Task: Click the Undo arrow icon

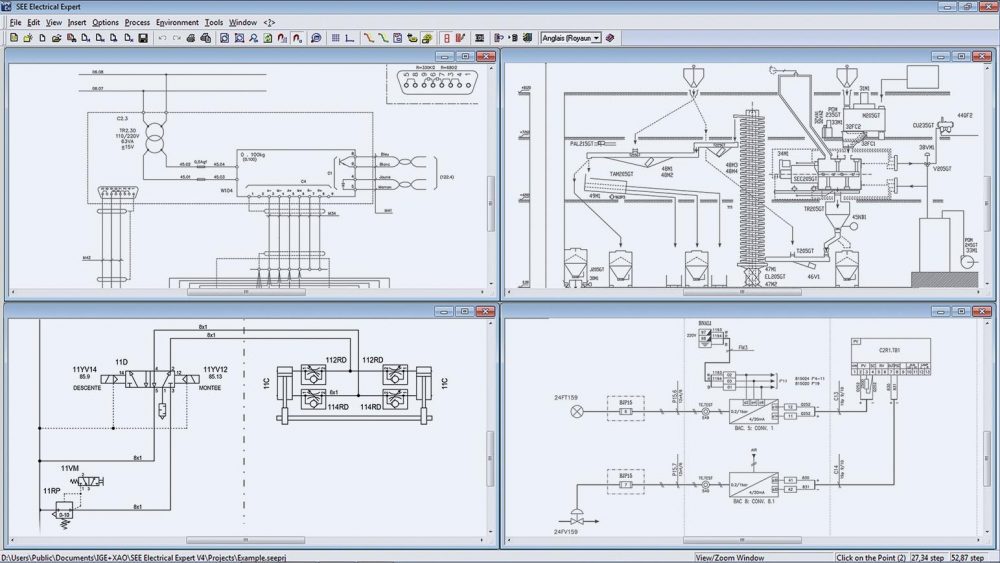Action: coord(162,38)
